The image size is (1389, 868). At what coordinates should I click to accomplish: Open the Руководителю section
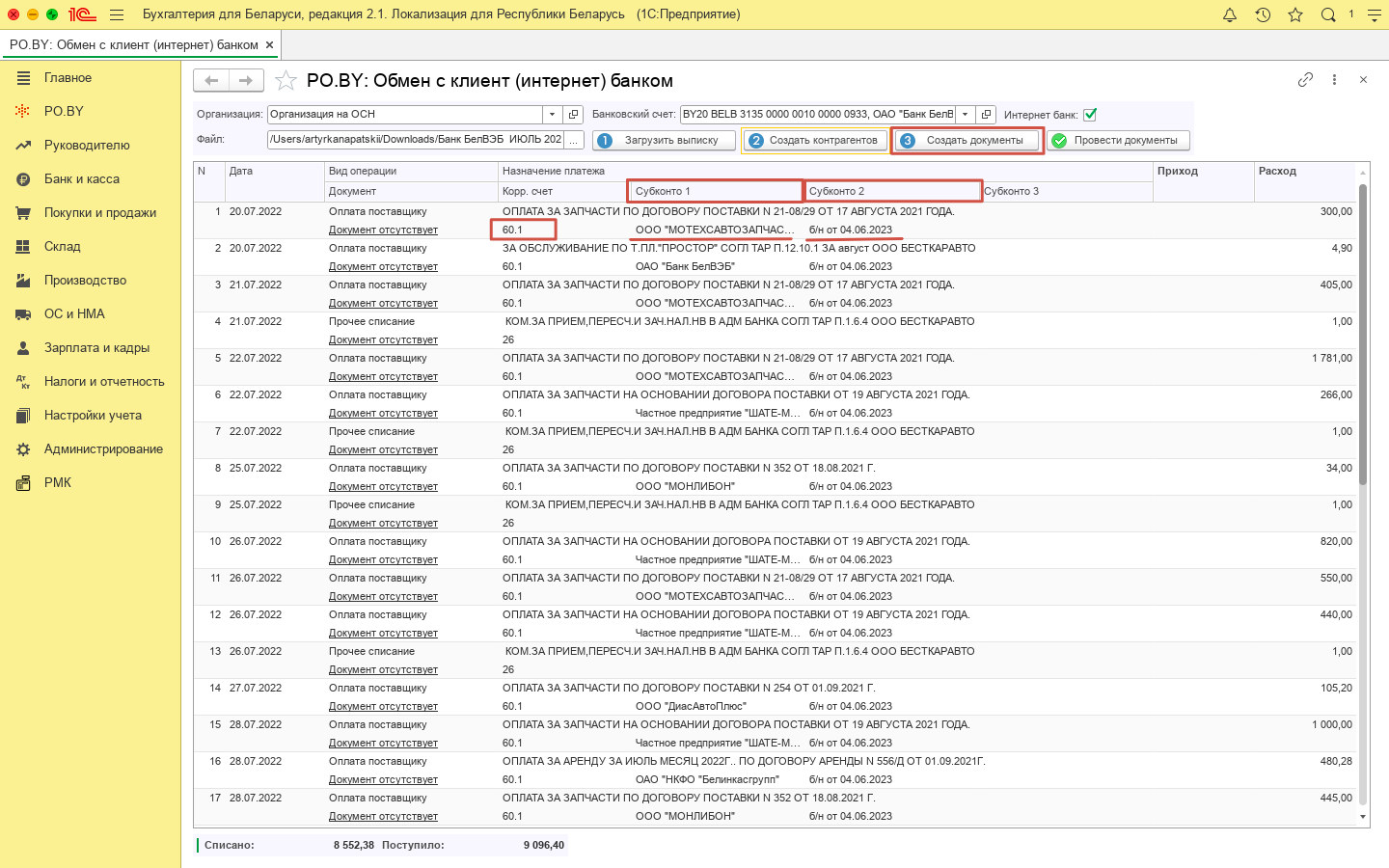[x=87, y=145]
